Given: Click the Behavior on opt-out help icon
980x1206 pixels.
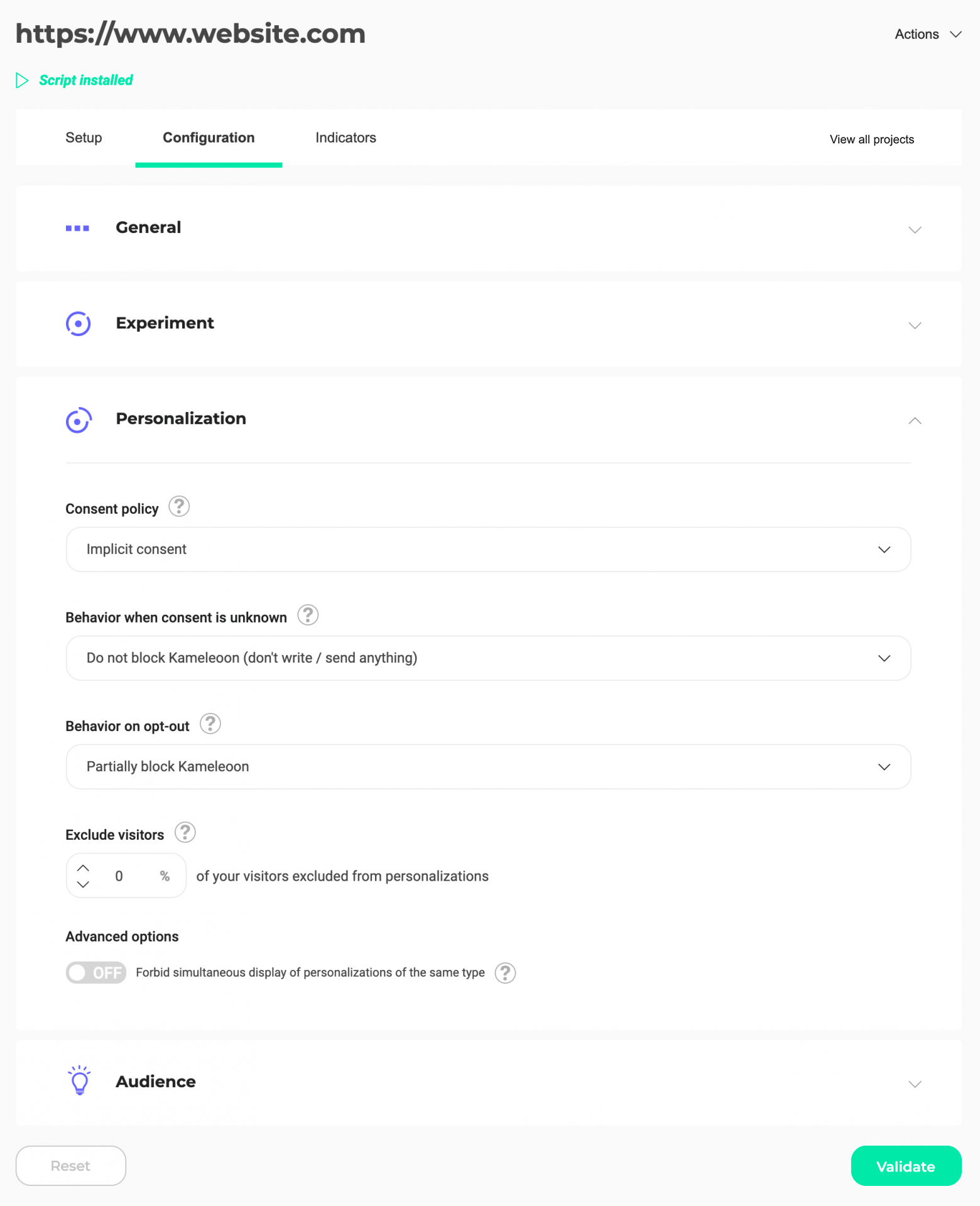Looking at the screenshot, I should (210, 724).
